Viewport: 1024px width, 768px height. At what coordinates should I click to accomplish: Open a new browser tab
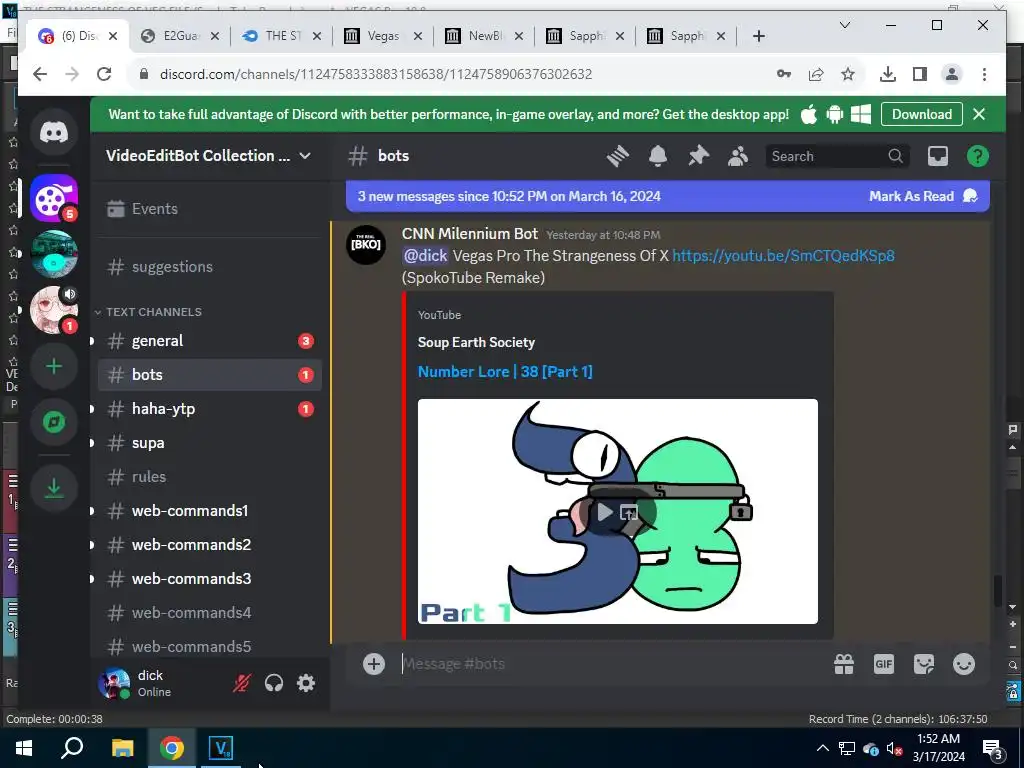click(758, 36)
